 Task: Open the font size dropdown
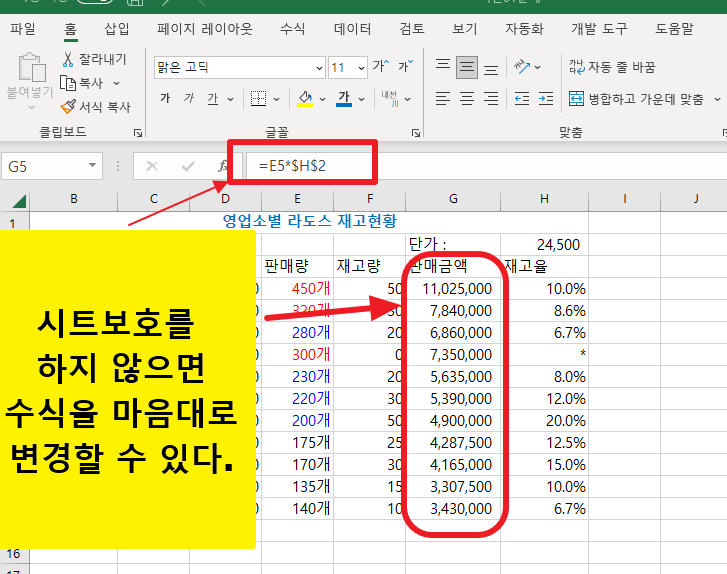tap(361, 68)
